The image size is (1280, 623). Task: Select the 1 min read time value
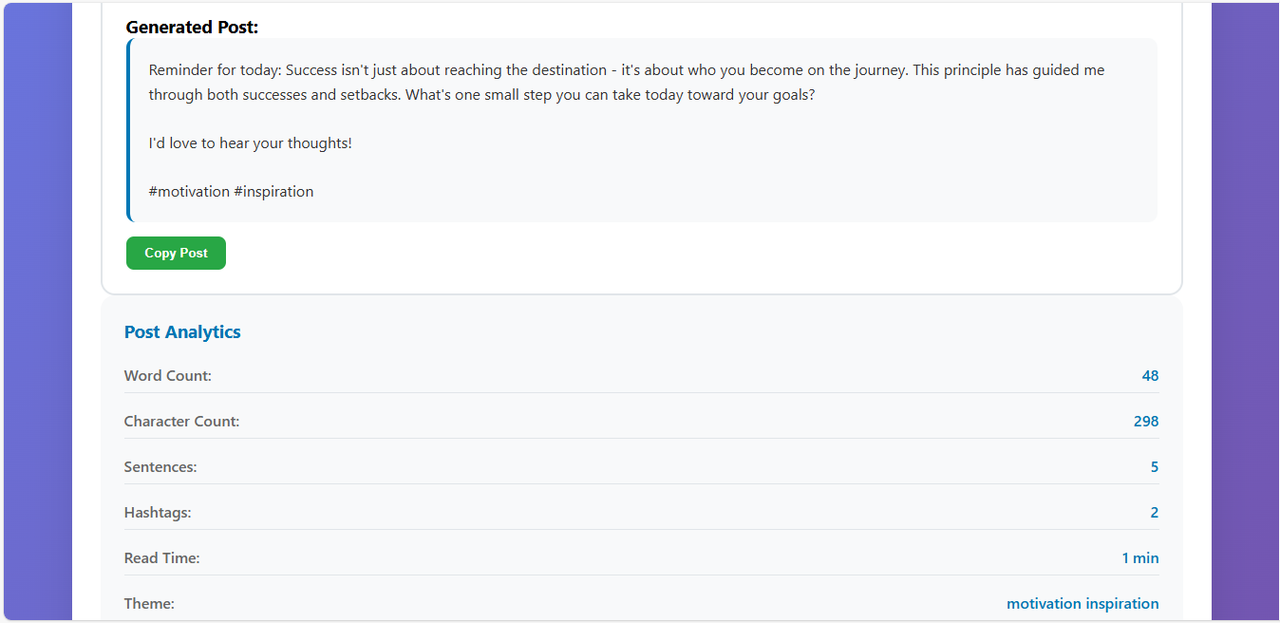point(1140,558)
